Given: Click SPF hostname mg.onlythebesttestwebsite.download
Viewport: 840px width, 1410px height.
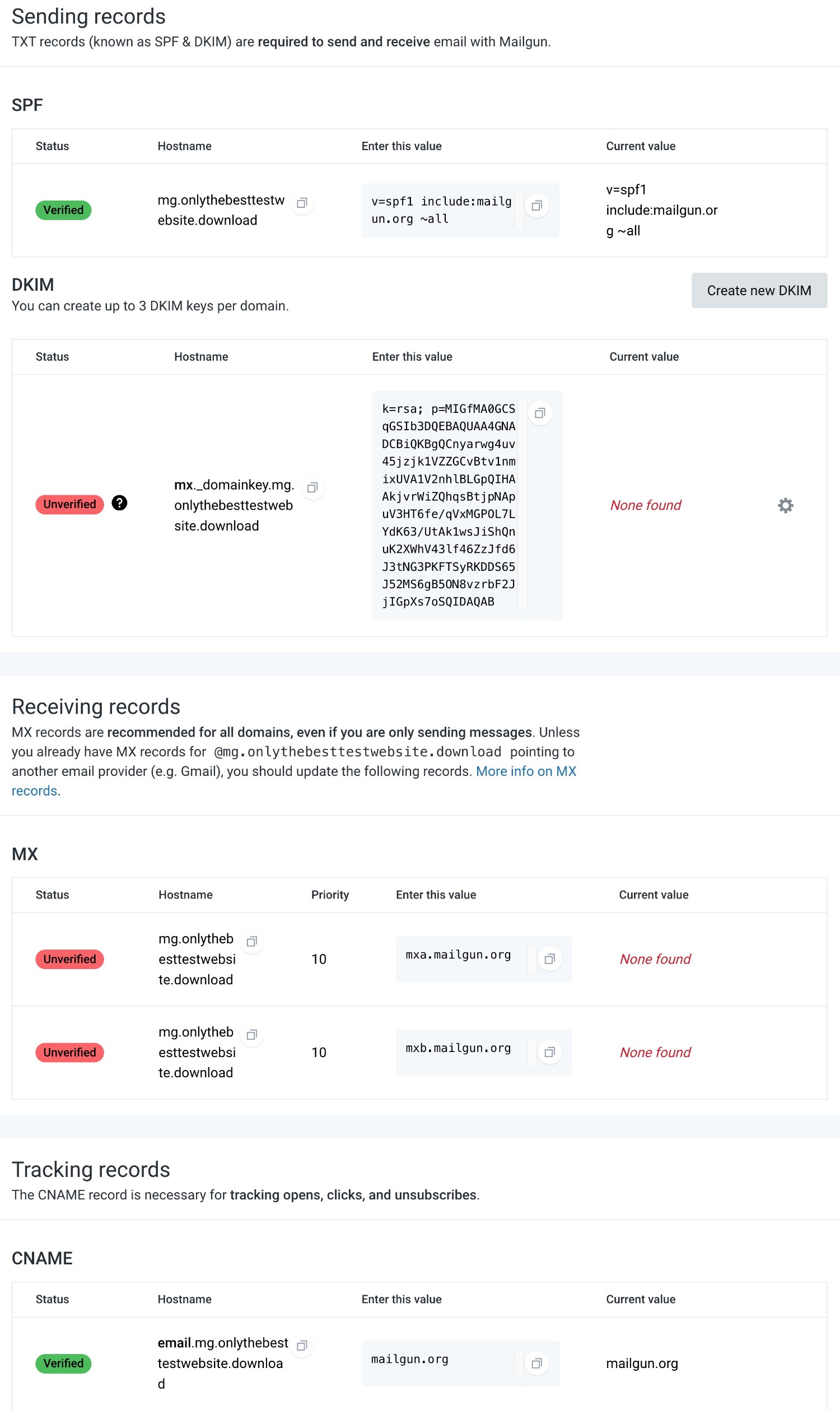Looking at the screenshot, I should point(221,210).
